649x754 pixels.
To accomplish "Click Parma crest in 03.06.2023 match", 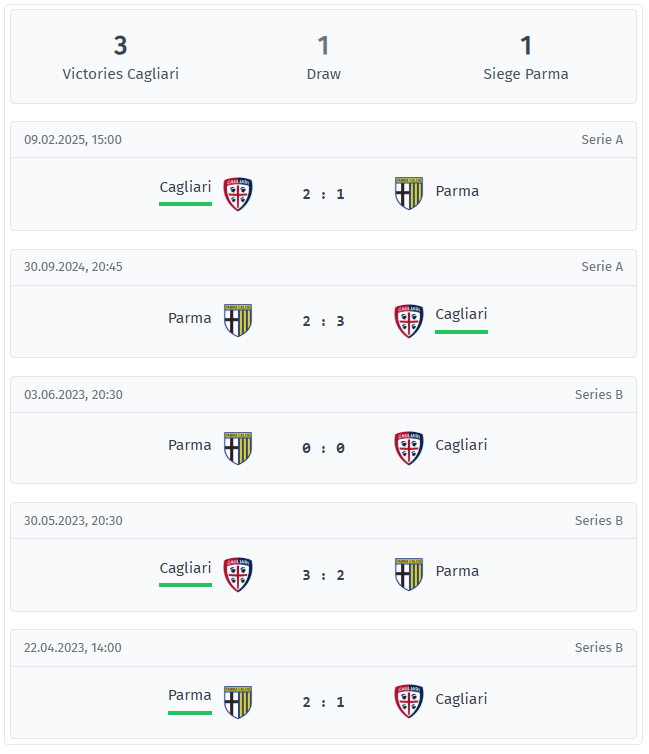I will 238,448.
